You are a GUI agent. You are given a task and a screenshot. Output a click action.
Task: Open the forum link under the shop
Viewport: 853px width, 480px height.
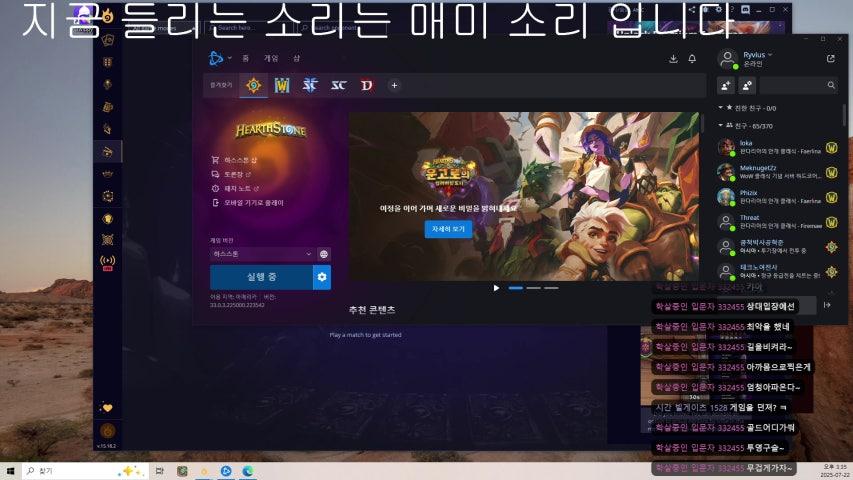coord(231,174)
